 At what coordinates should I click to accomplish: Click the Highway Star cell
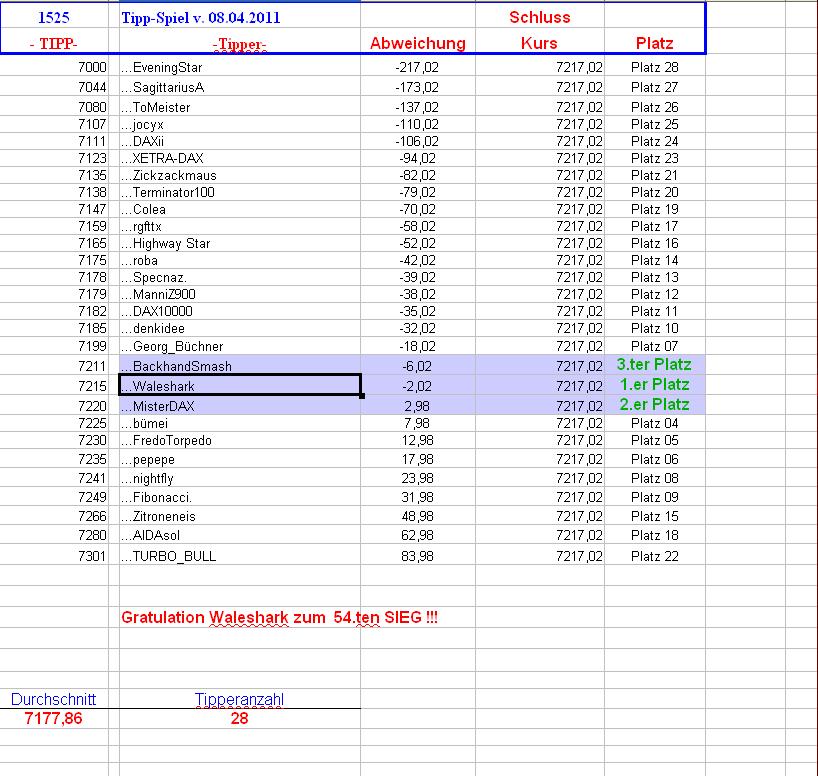pyautogui.click(x=239, y=243)
